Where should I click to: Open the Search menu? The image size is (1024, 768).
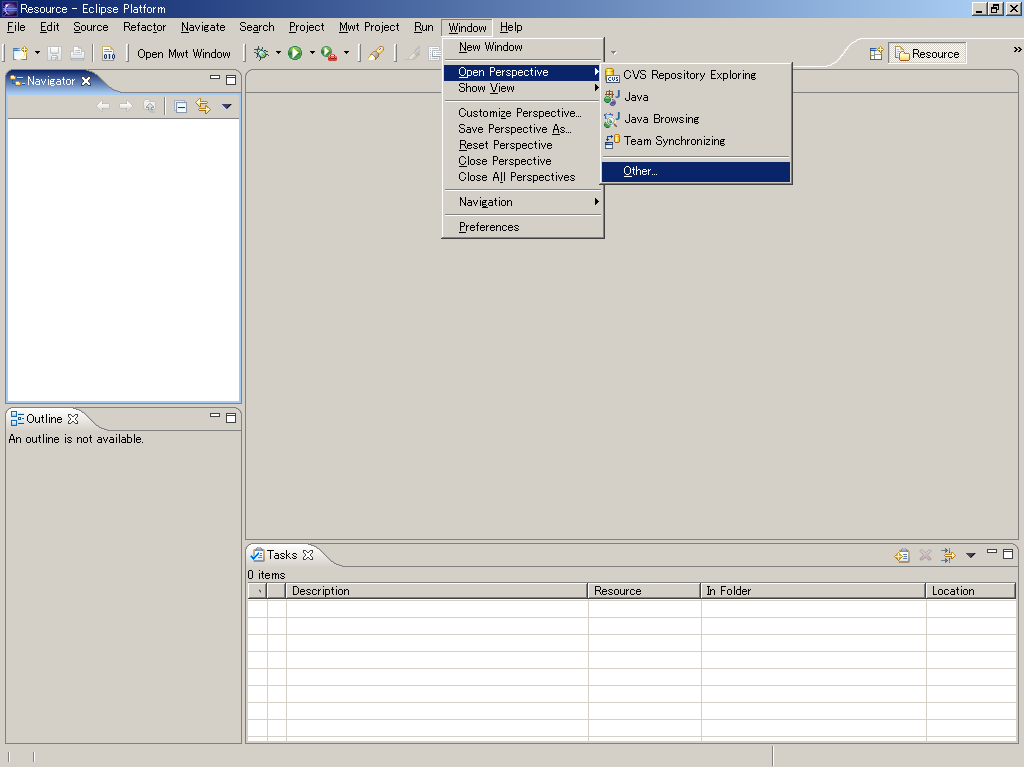pos(257,27)
